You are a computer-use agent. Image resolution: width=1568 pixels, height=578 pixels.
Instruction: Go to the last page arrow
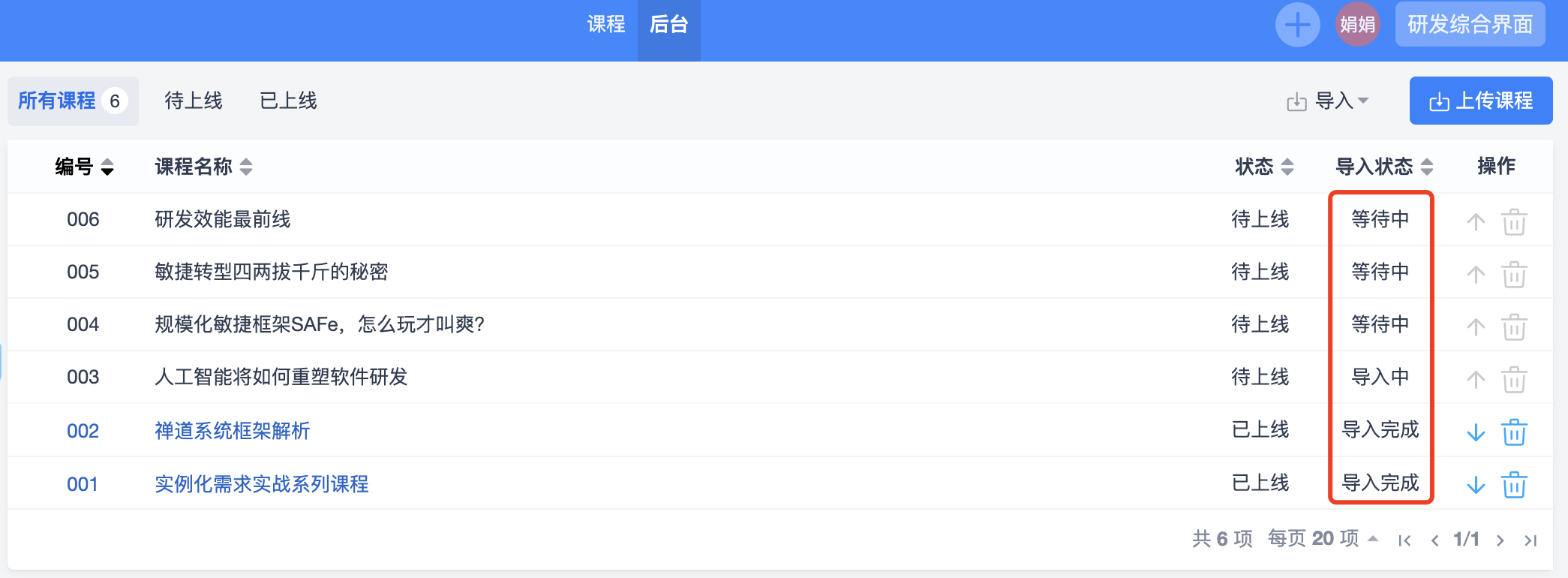(x=1530, y=540)
